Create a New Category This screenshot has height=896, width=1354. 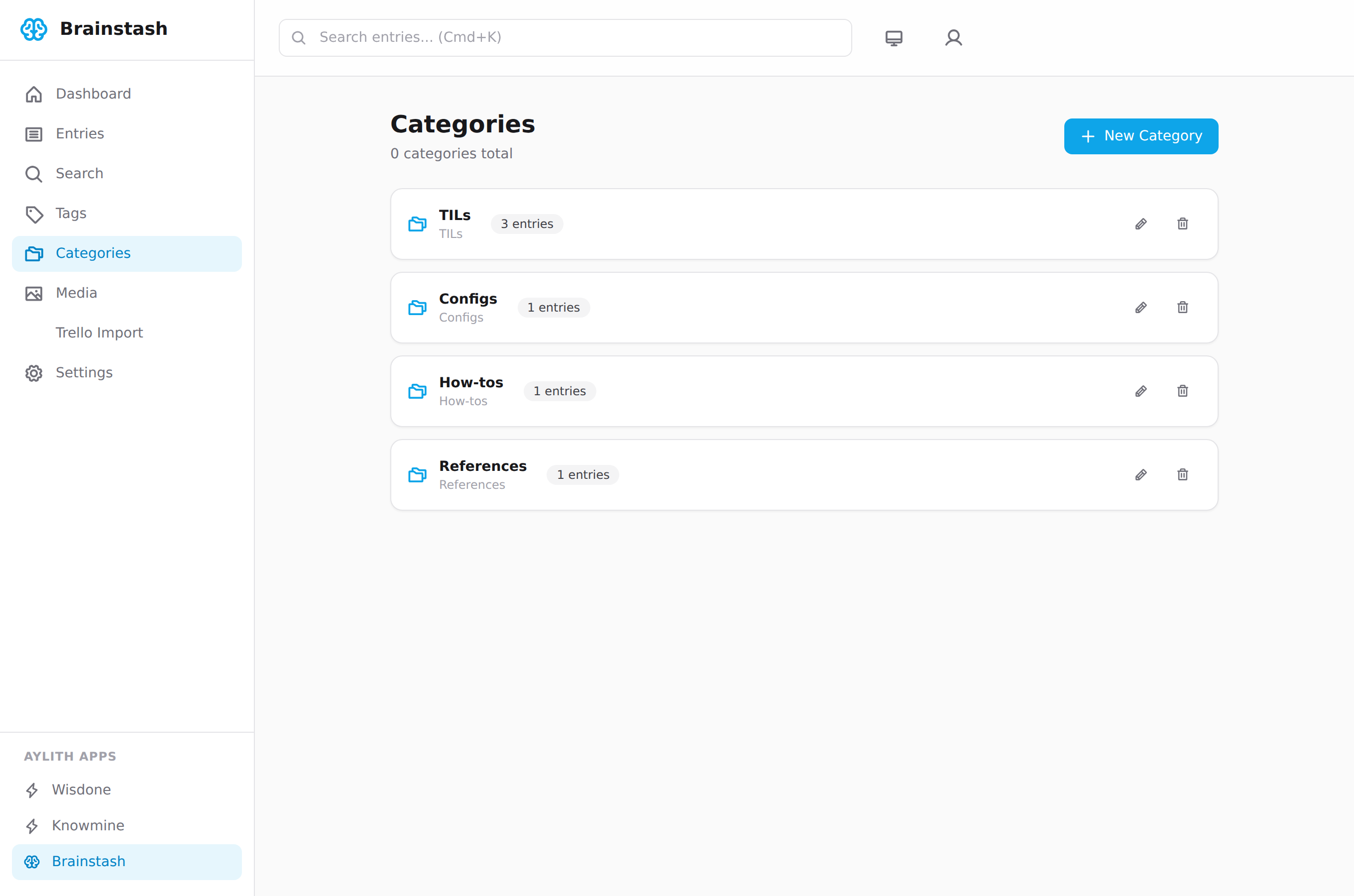pos(1140,136)
